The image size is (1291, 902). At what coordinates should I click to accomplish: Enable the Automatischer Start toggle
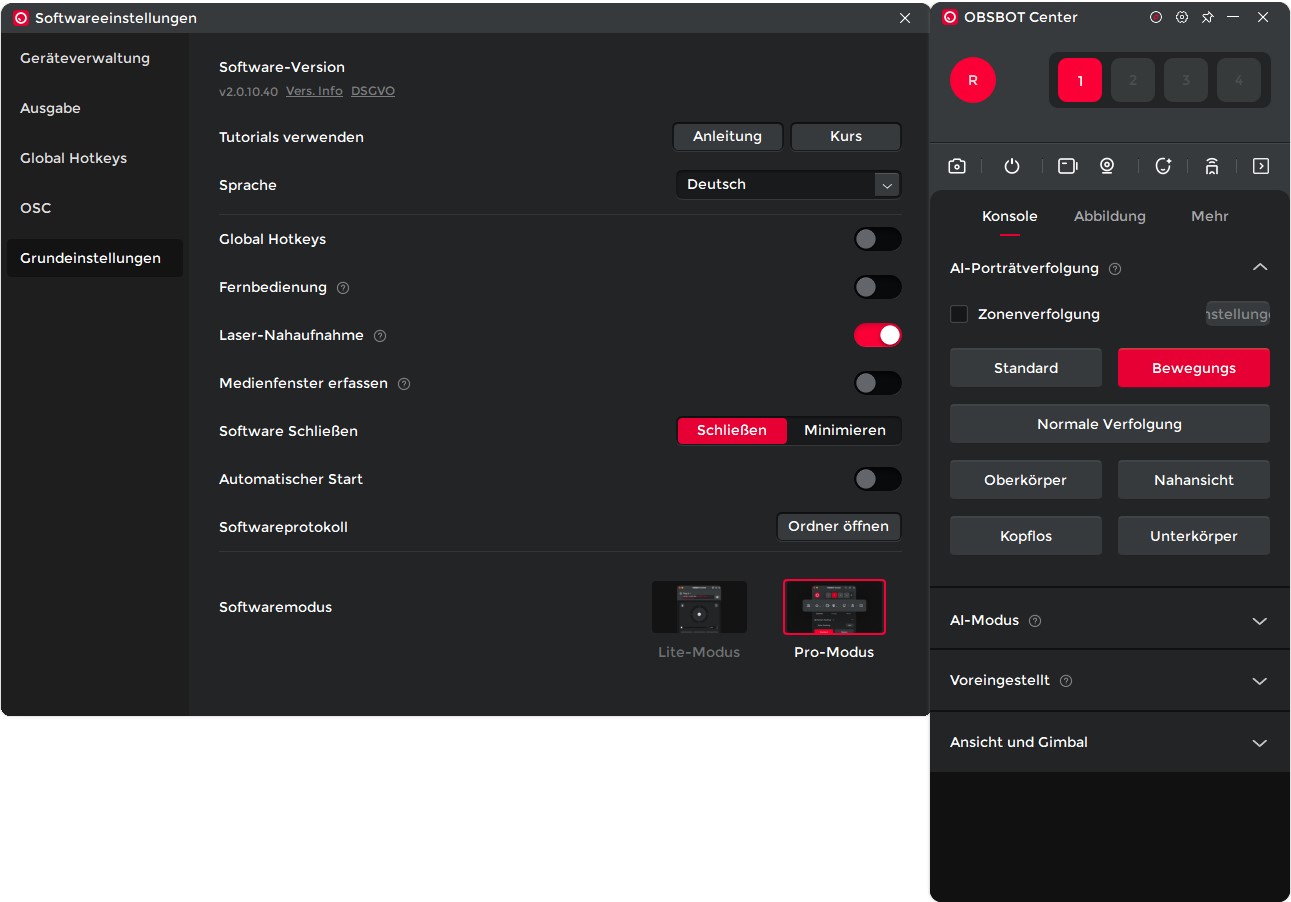(877, 479)
